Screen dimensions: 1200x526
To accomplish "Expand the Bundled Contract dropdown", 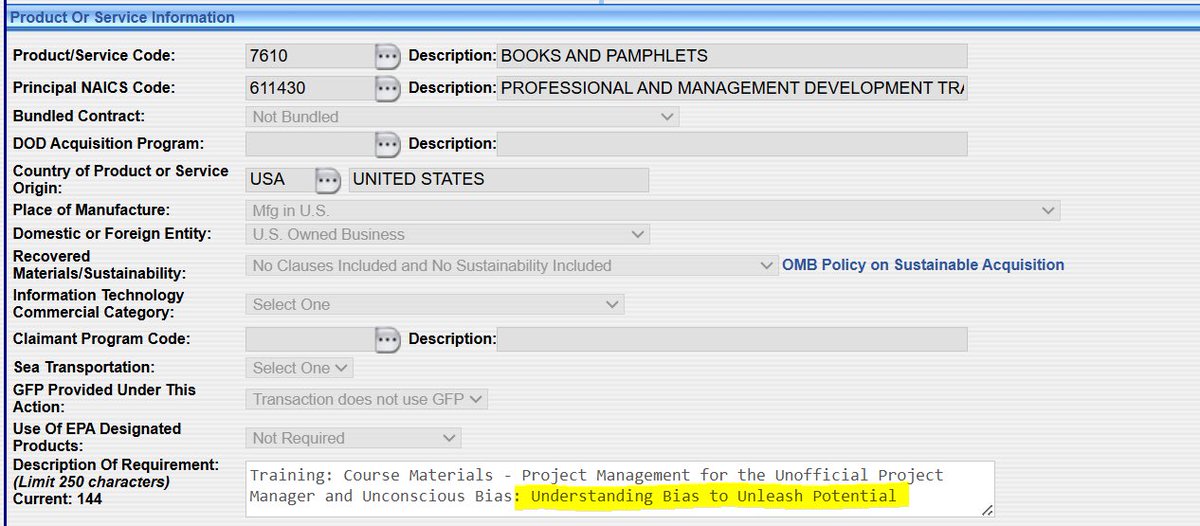I will click(x=461, y=117).
